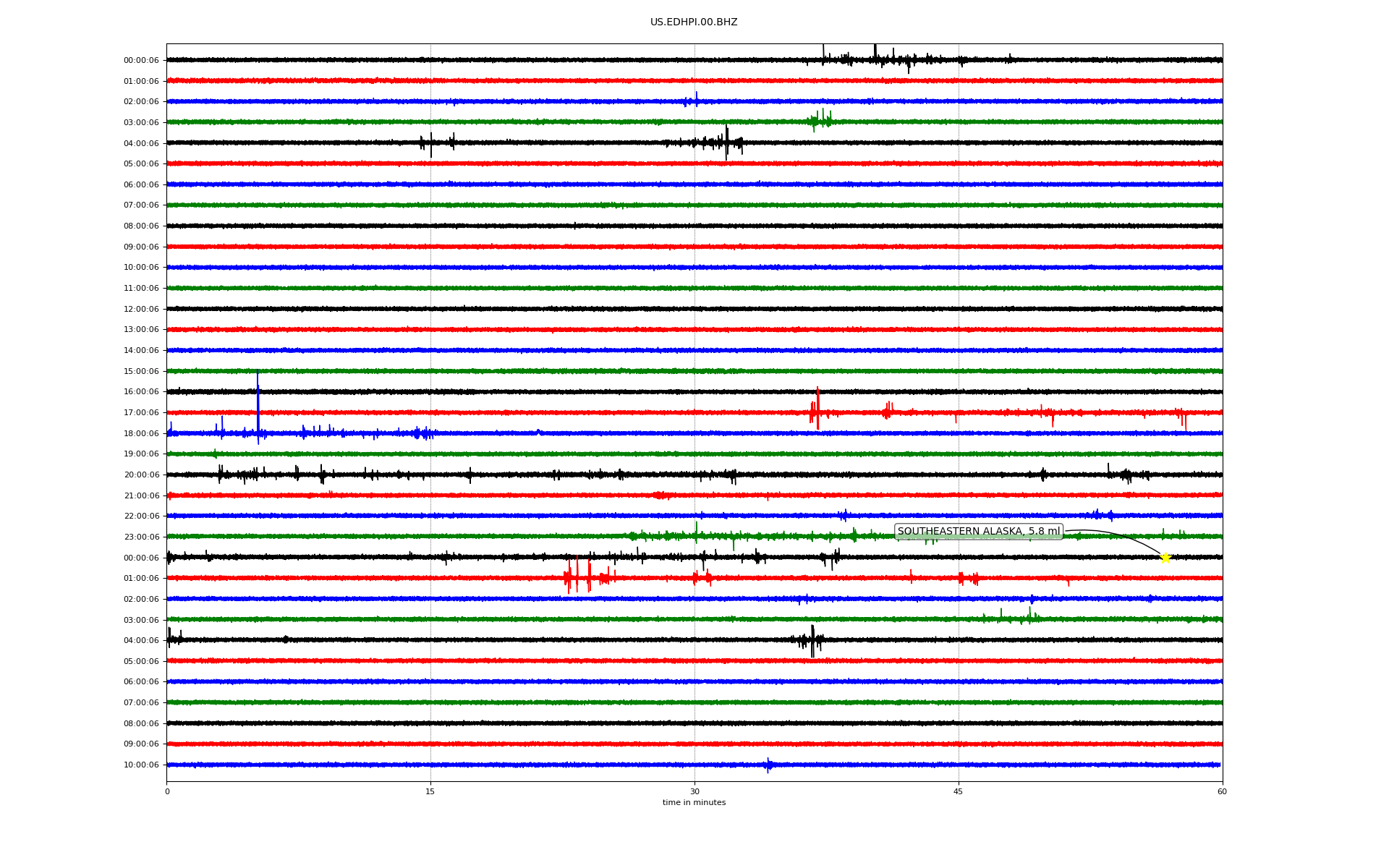
Task: Select the 21:00:06 row time label
Action: 141,496
